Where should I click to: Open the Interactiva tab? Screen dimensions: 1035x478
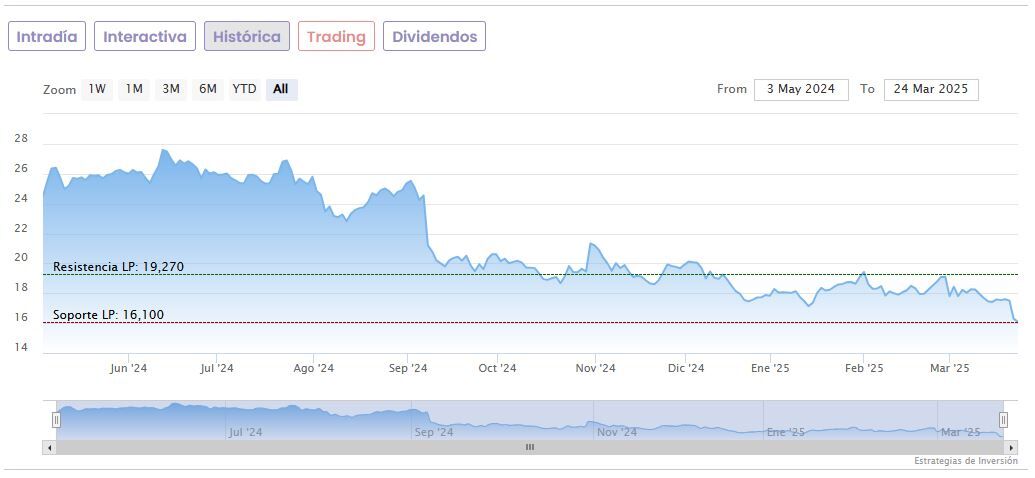coord(145,37)
